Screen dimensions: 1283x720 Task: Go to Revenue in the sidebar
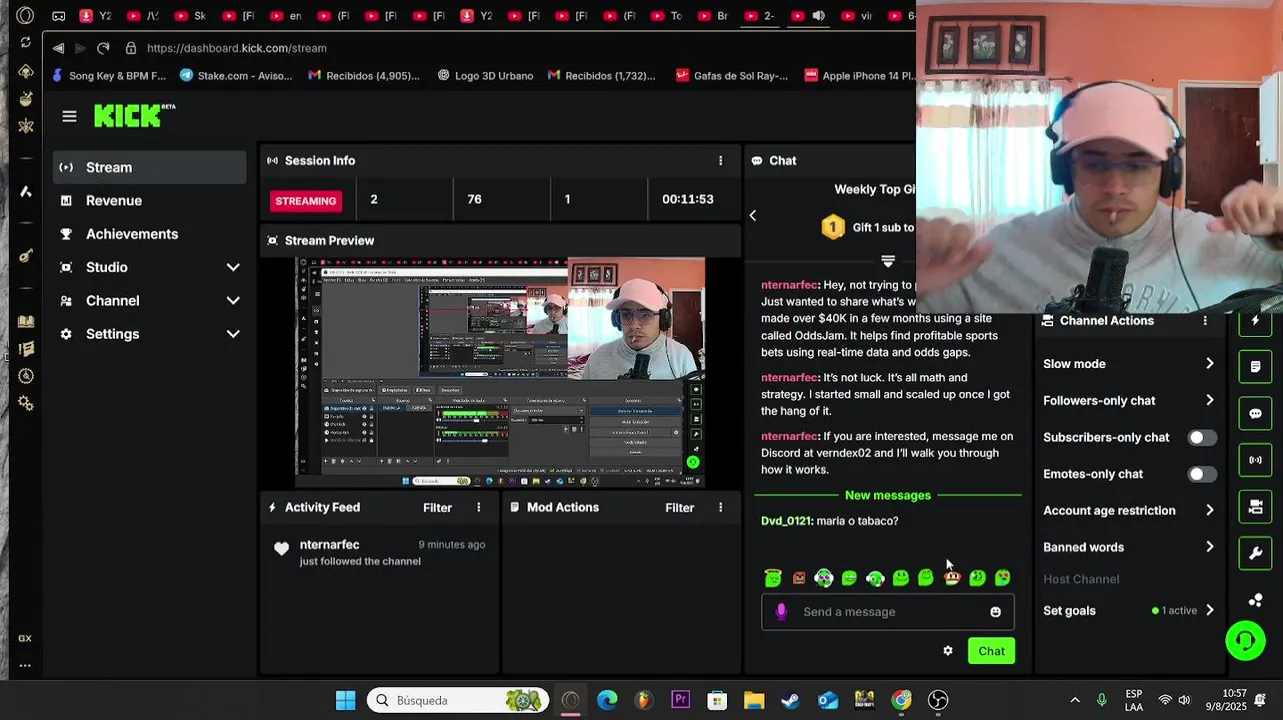[149, 201]
